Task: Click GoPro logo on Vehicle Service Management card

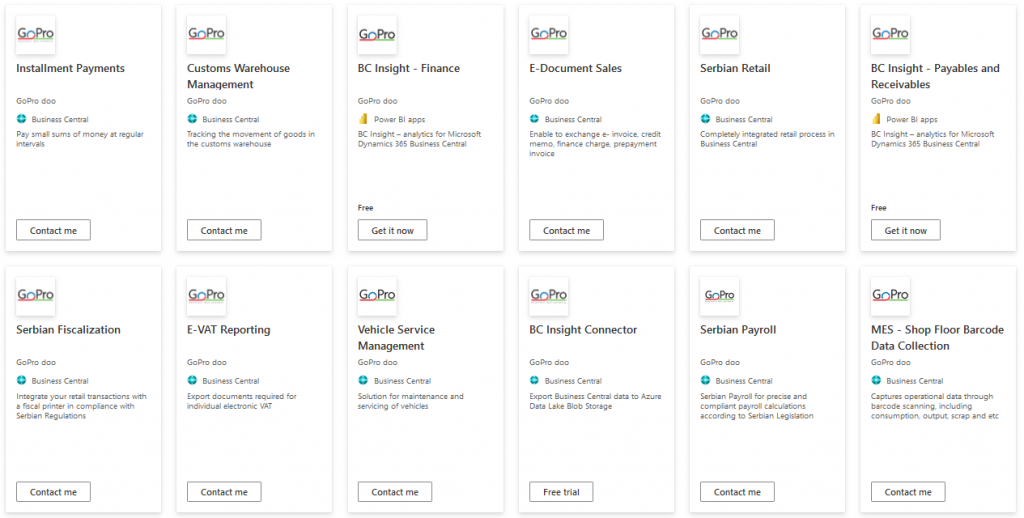Action: pos(377,296)
